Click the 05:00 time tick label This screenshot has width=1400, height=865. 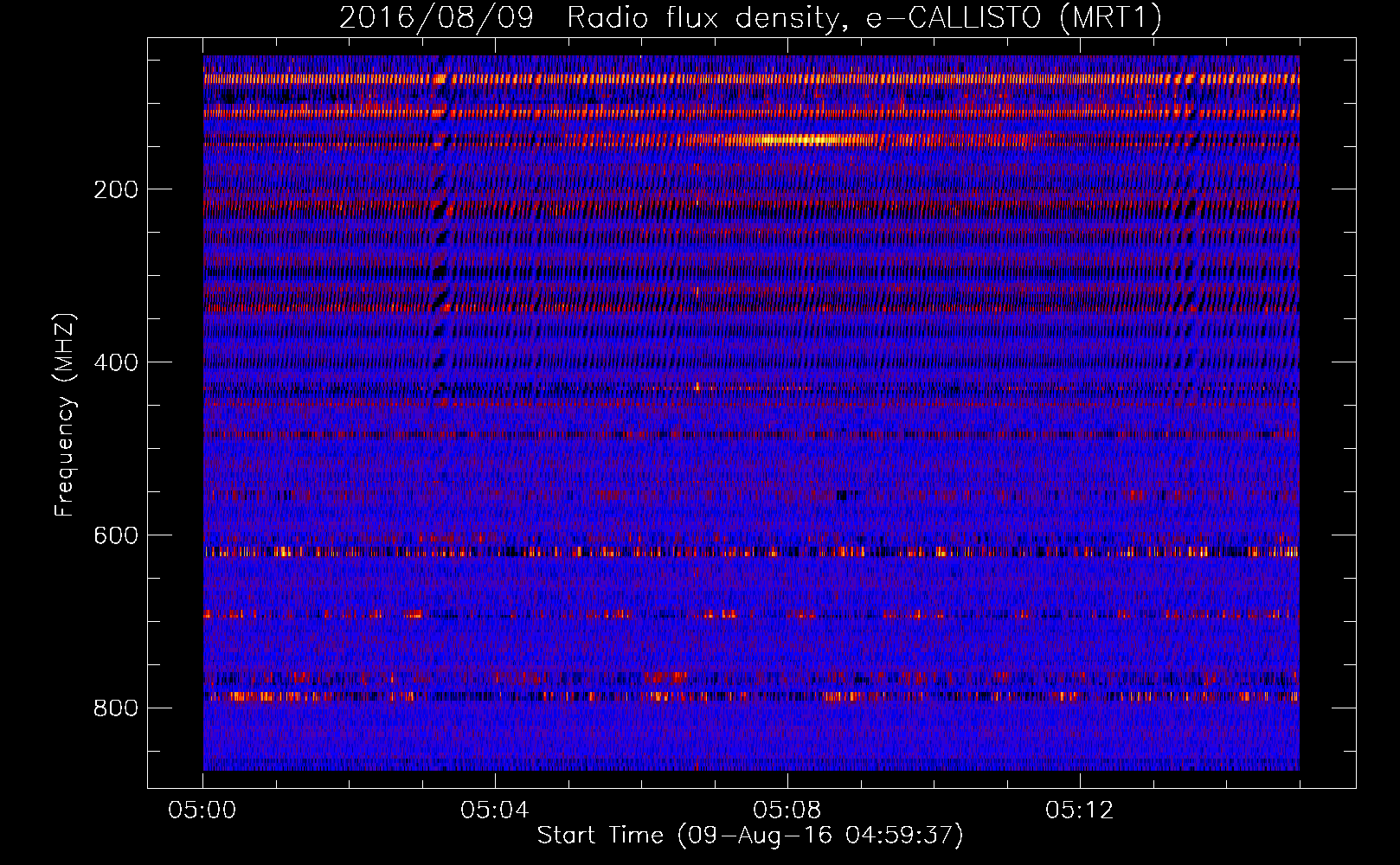[202, 811]
